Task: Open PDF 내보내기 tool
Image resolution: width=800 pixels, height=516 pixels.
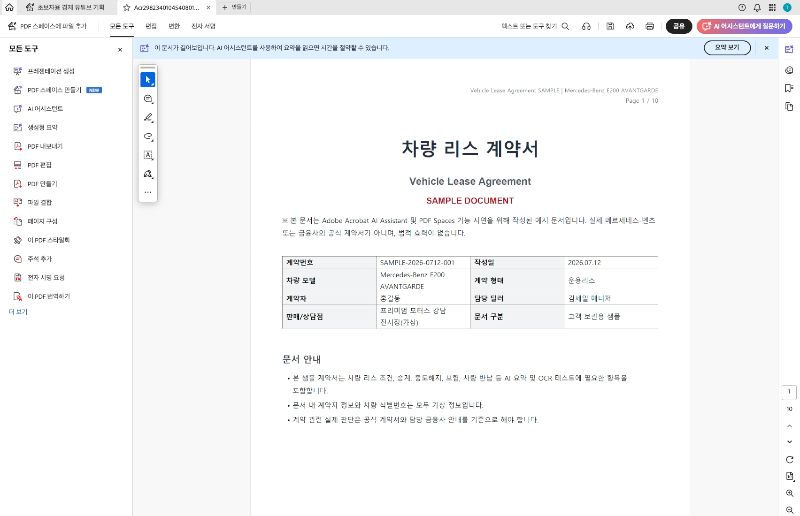Action: pyautogui.click(x=38, y=146)
